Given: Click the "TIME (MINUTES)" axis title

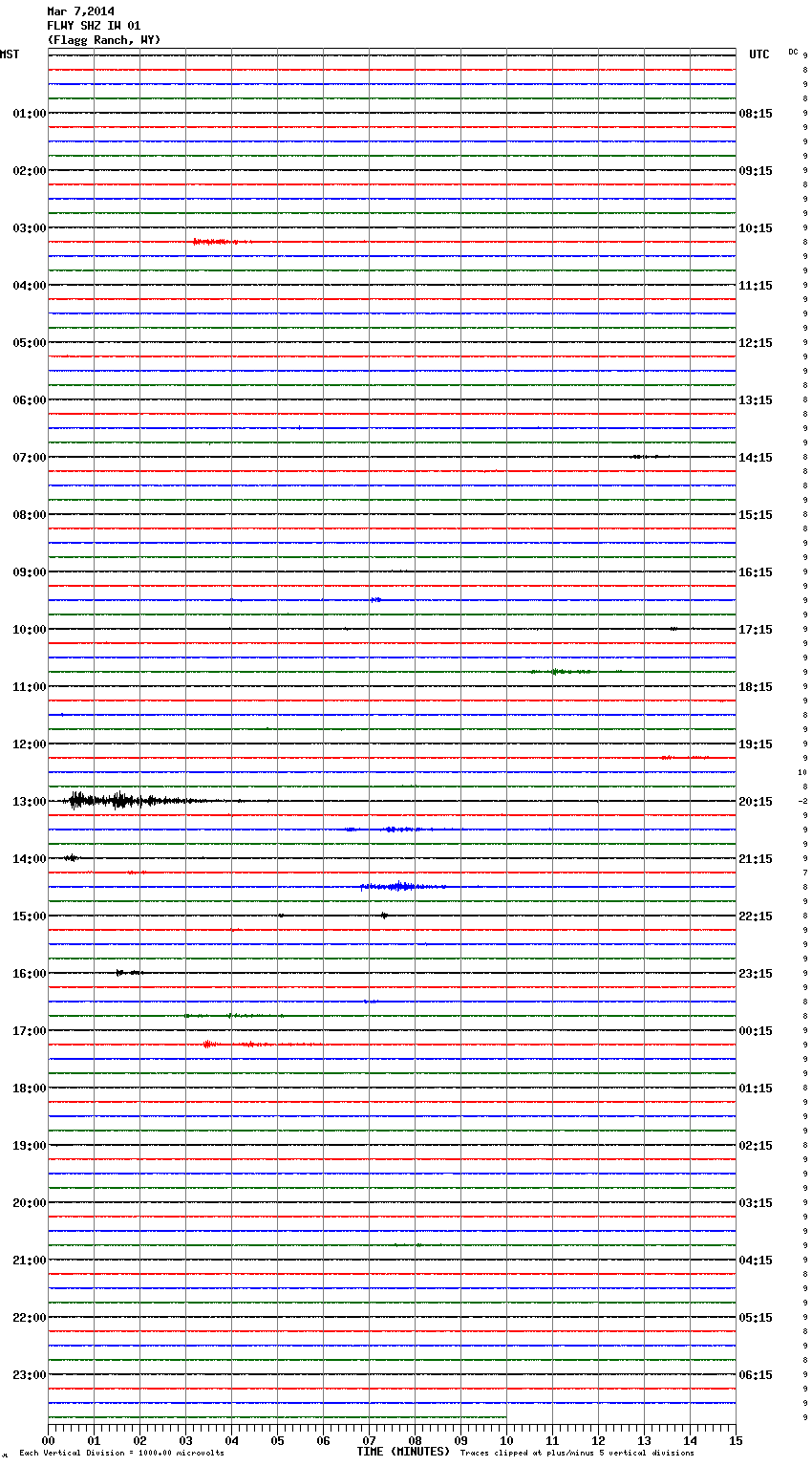Looking at the screenshot, I should pyautogui.click(x=403, y=1452).
